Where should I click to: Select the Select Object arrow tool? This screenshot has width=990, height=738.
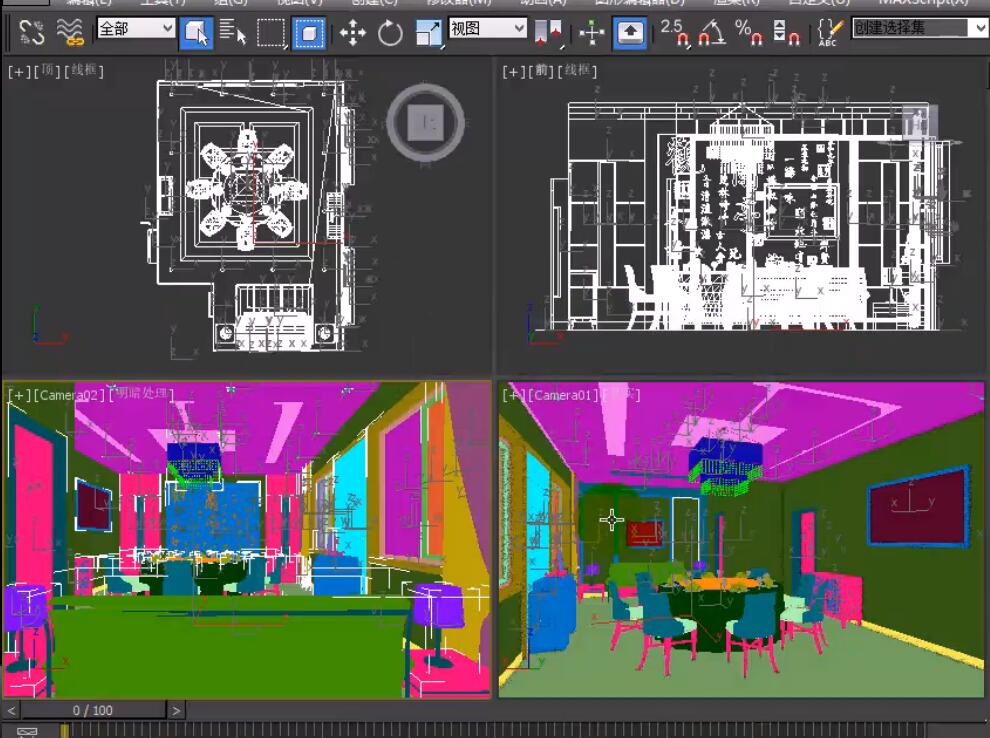click(196, 33)
